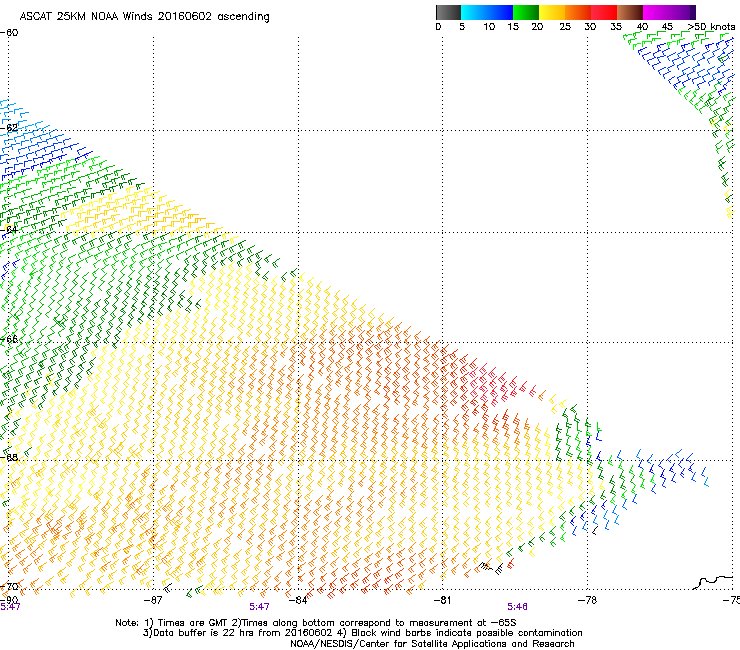Click the '-84' longitude label
The height and width of the screenshot is (650, 740).
pos(298,600)
